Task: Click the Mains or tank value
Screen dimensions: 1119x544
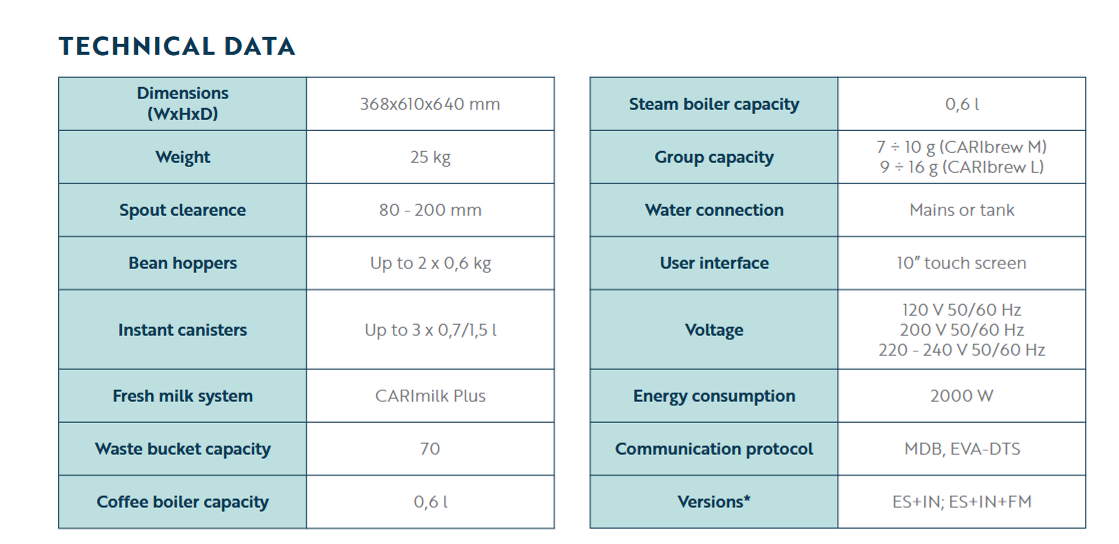Action: point(961,210)
